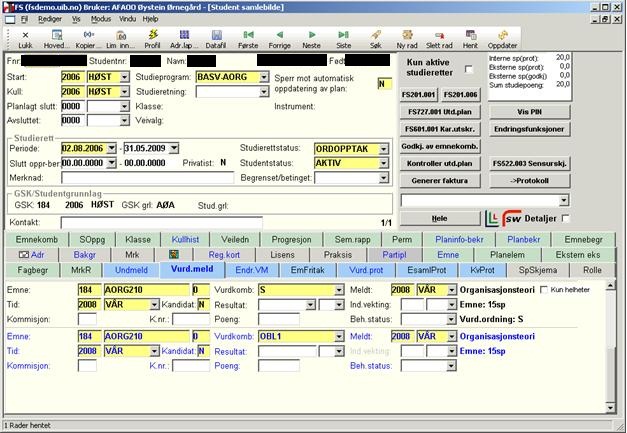Screen dimensions: 627x433
Task: Expand the Begrenset/betinget dropdown
Action: (x=383, y=178)
